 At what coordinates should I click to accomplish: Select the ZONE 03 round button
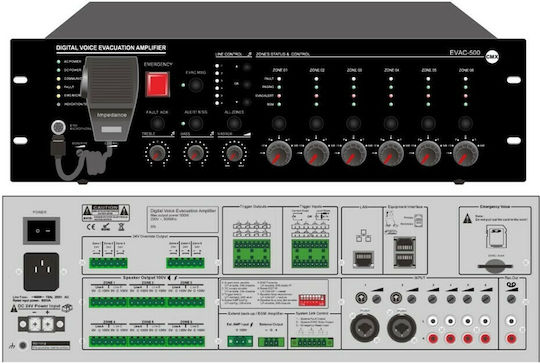353,123
